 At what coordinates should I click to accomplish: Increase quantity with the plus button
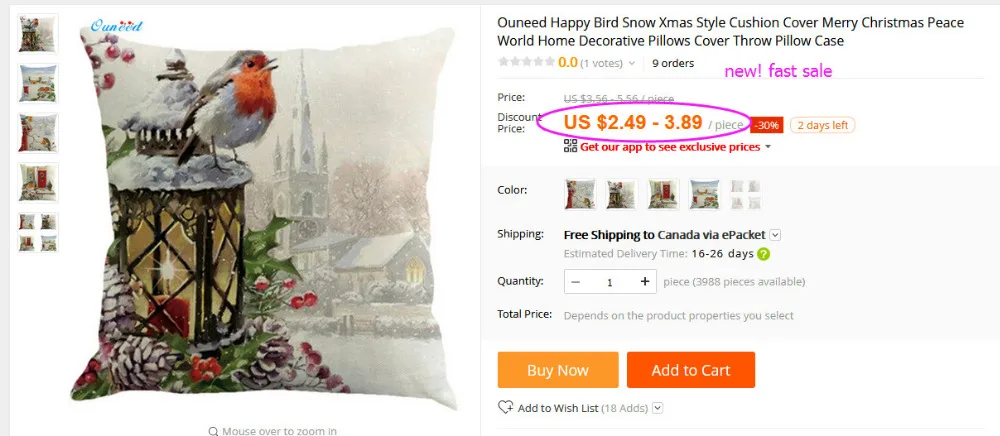coord(645,282)
